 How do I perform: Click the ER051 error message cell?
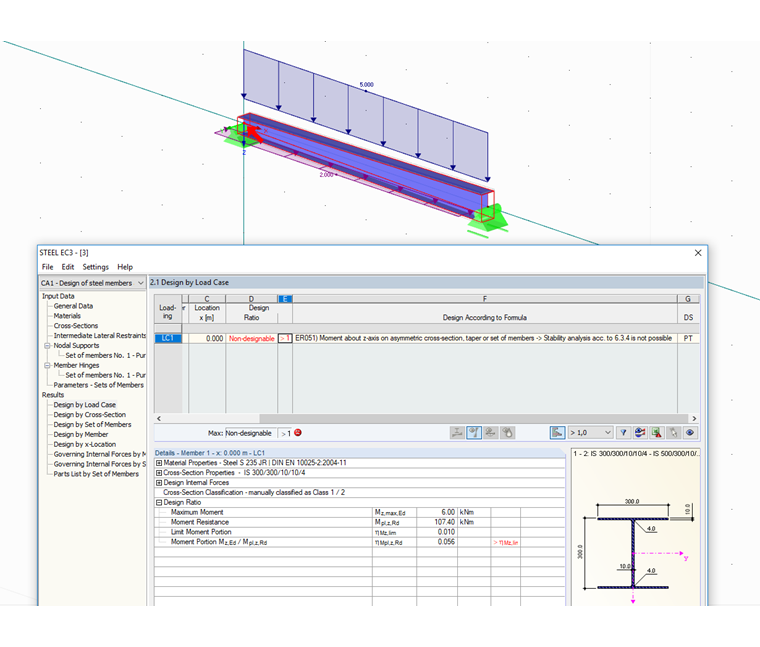pyautogui.click(x=484, y=338)
